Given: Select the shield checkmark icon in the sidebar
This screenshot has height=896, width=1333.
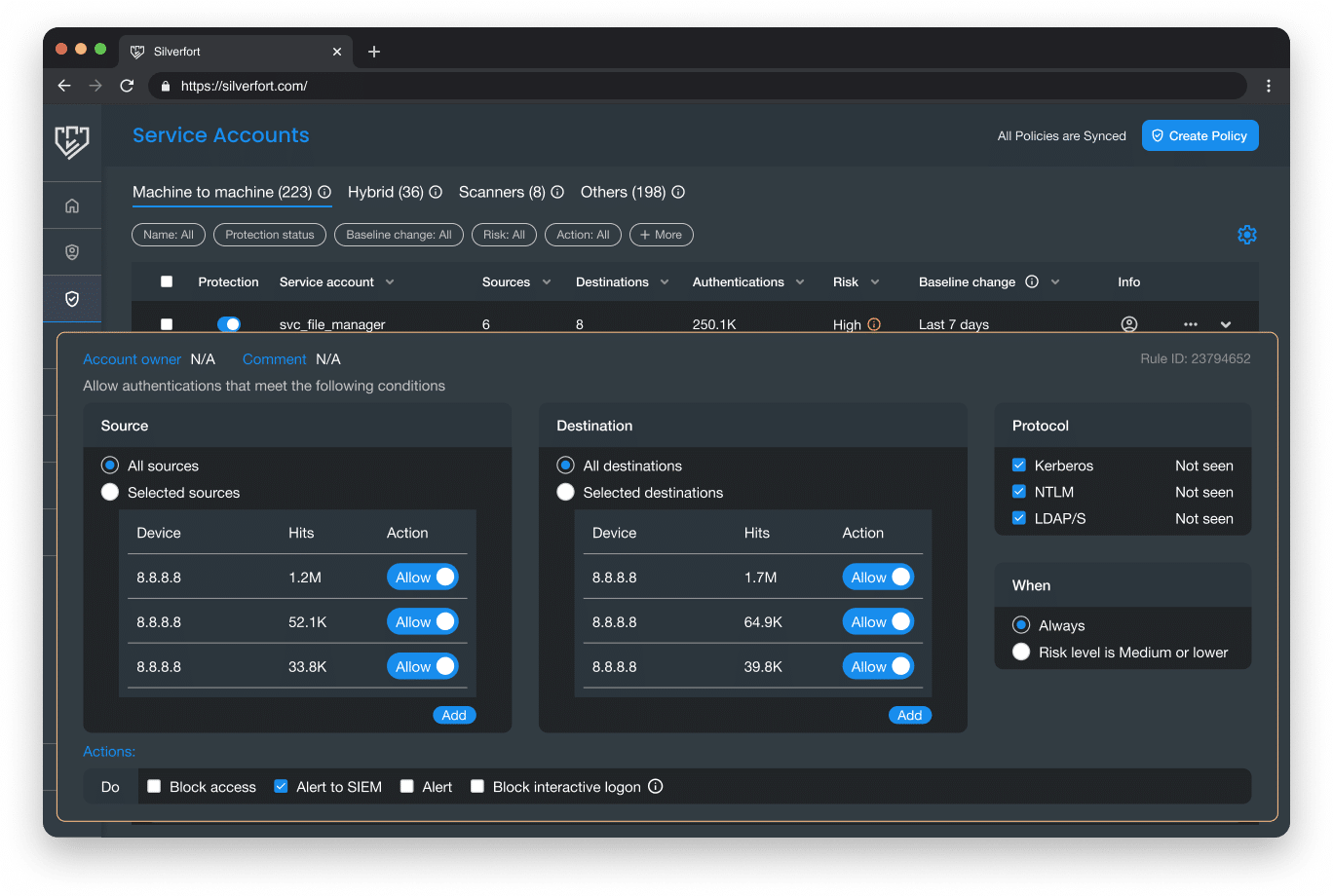Looking at the screenshot, I should 72,299.
